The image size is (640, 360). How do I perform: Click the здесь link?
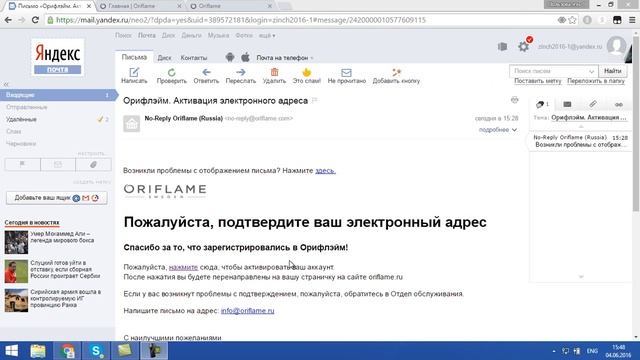[325, 171]
